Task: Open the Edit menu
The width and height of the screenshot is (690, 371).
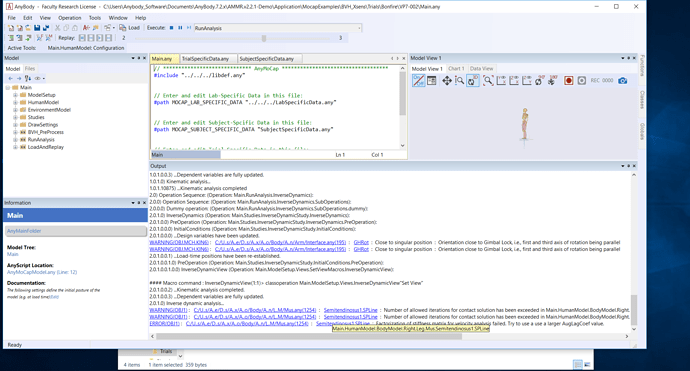Action: pos(28,18)
